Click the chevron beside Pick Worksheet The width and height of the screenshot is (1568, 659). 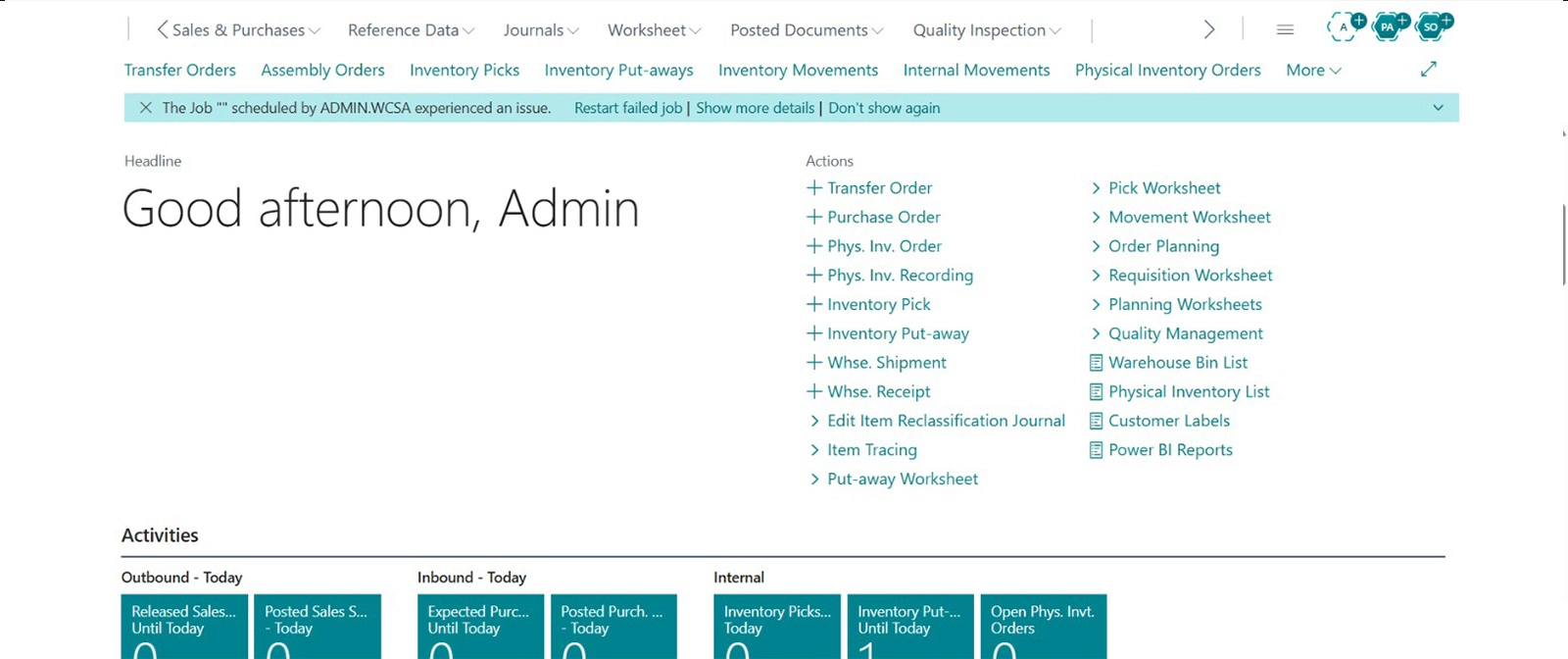(1096, 188)
